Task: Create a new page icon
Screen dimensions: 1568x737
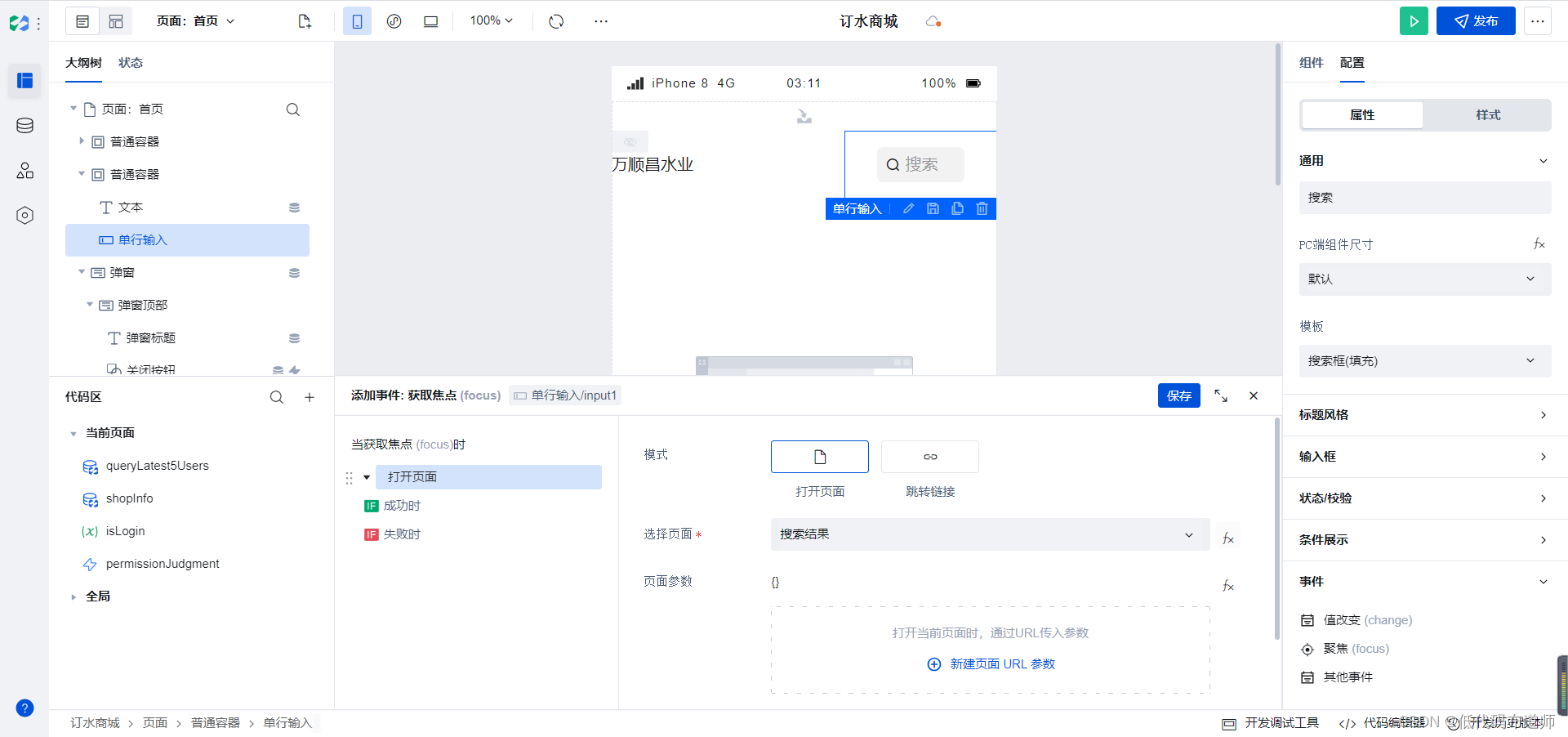Action: (x=305, y=21)
